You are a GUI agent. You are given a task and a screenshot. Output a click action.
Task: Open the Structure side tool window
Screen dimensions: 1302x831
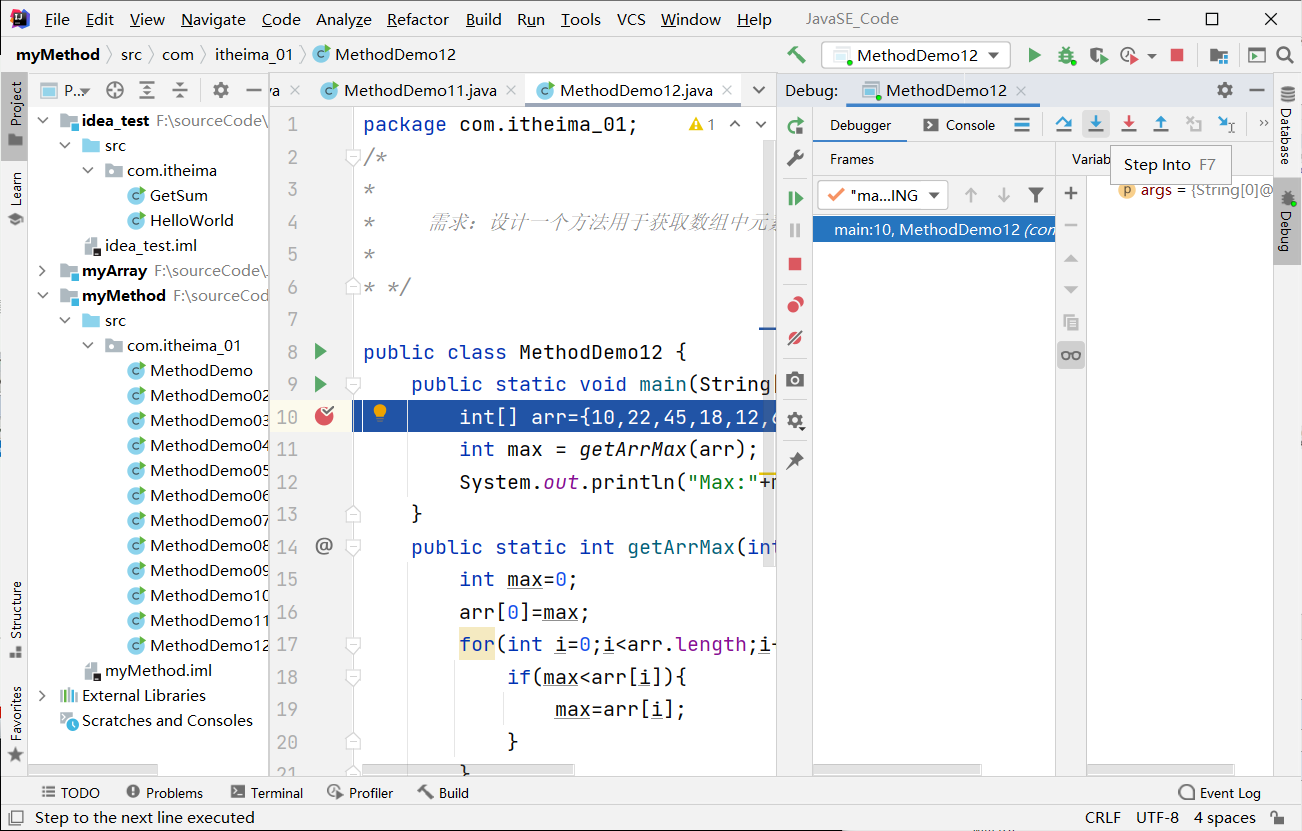click(x=15, y=619)
